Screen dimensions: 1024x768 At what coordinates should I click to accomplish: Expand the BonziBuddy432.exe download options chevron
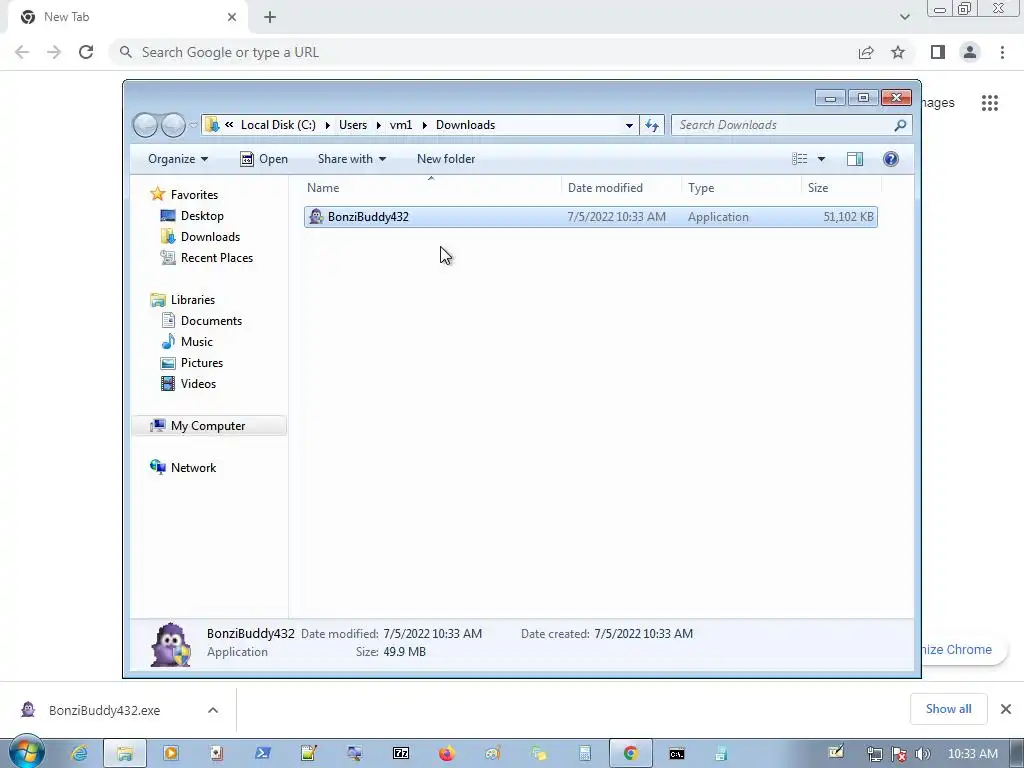click(x=213, y=710)
